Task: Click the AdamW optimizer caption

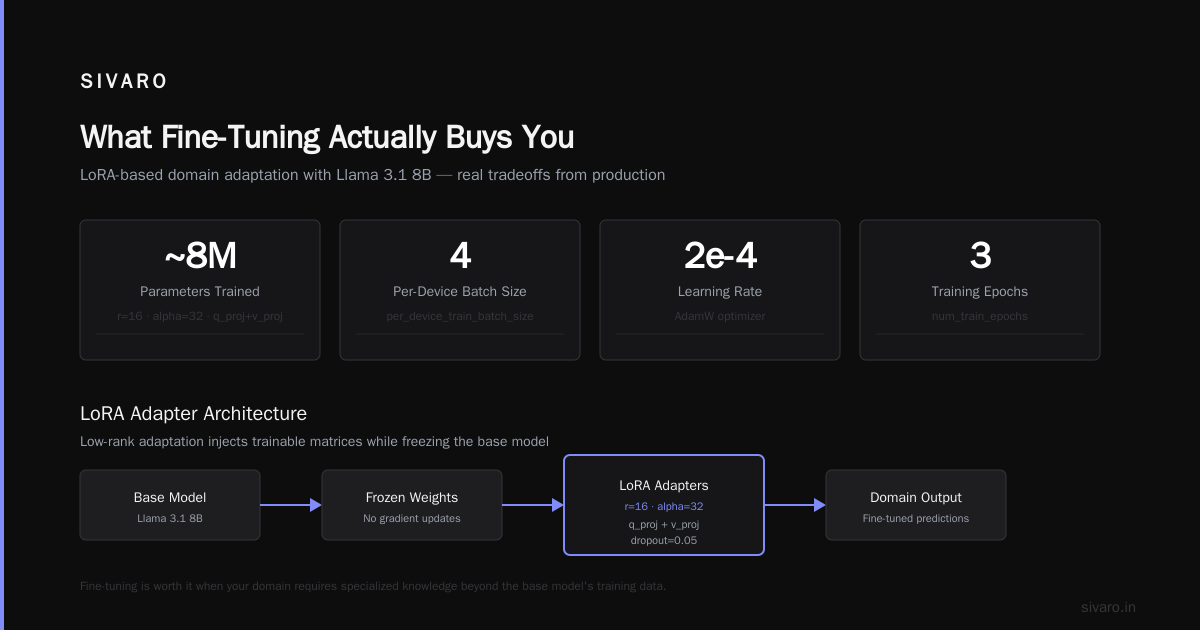Action: (x=720, y=316)
